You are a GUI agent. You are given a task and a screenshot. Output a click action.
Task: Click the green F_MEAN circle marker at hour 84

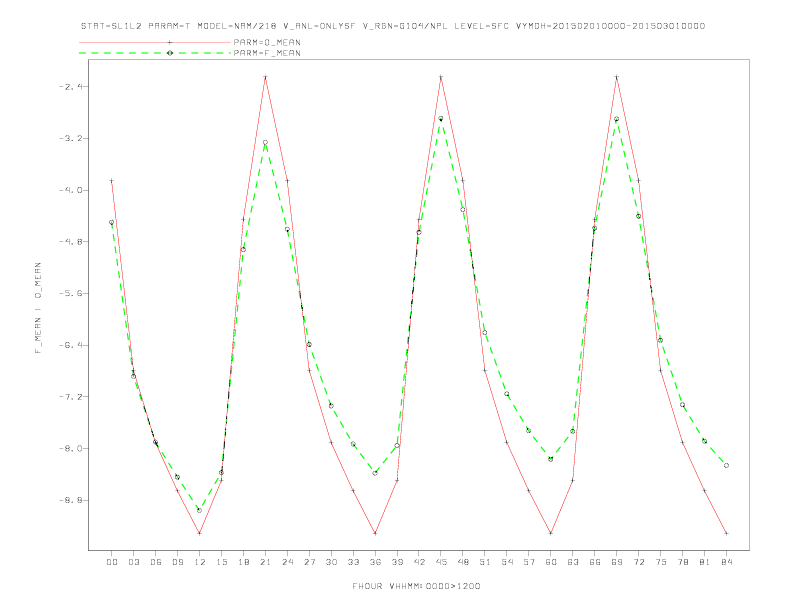click(x=726, y=466)
